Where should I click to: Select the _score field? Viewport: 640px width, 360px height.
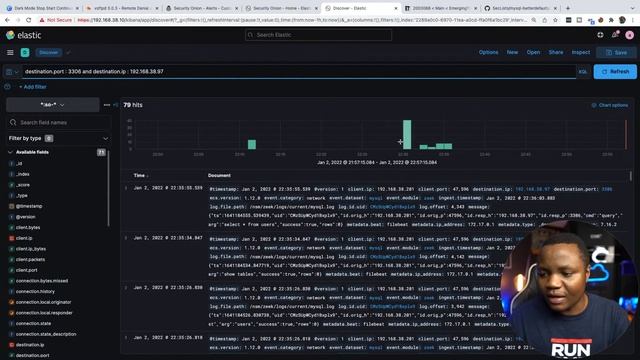tap(22, 185)
